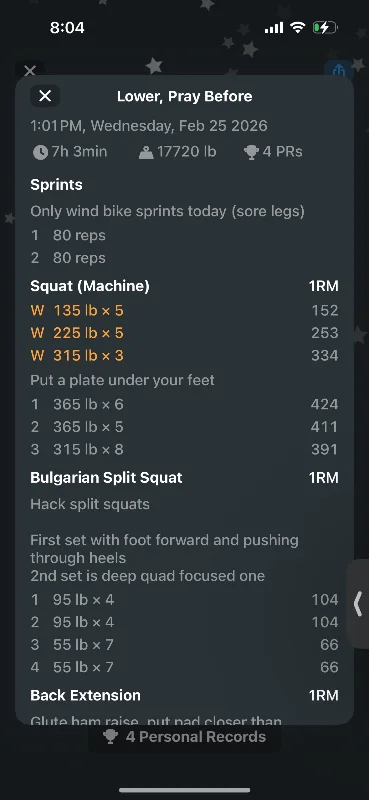Close the Lower, Pray Before workout card

tap(45, 96)
